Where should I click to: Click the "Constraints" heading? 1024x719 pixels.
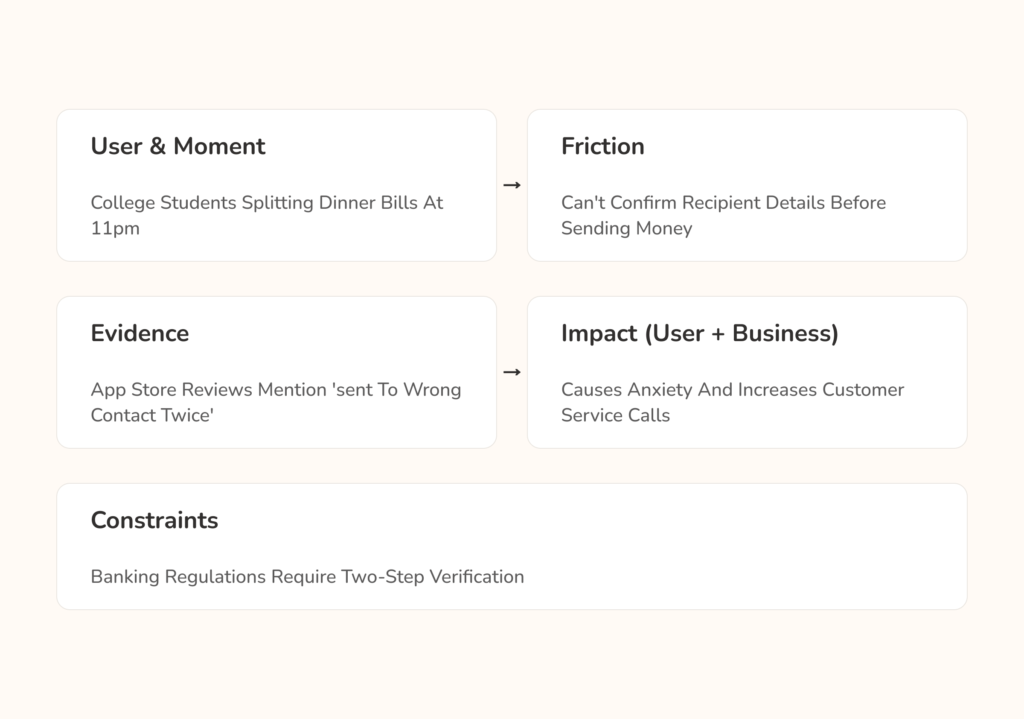click(x=154, y=520)
